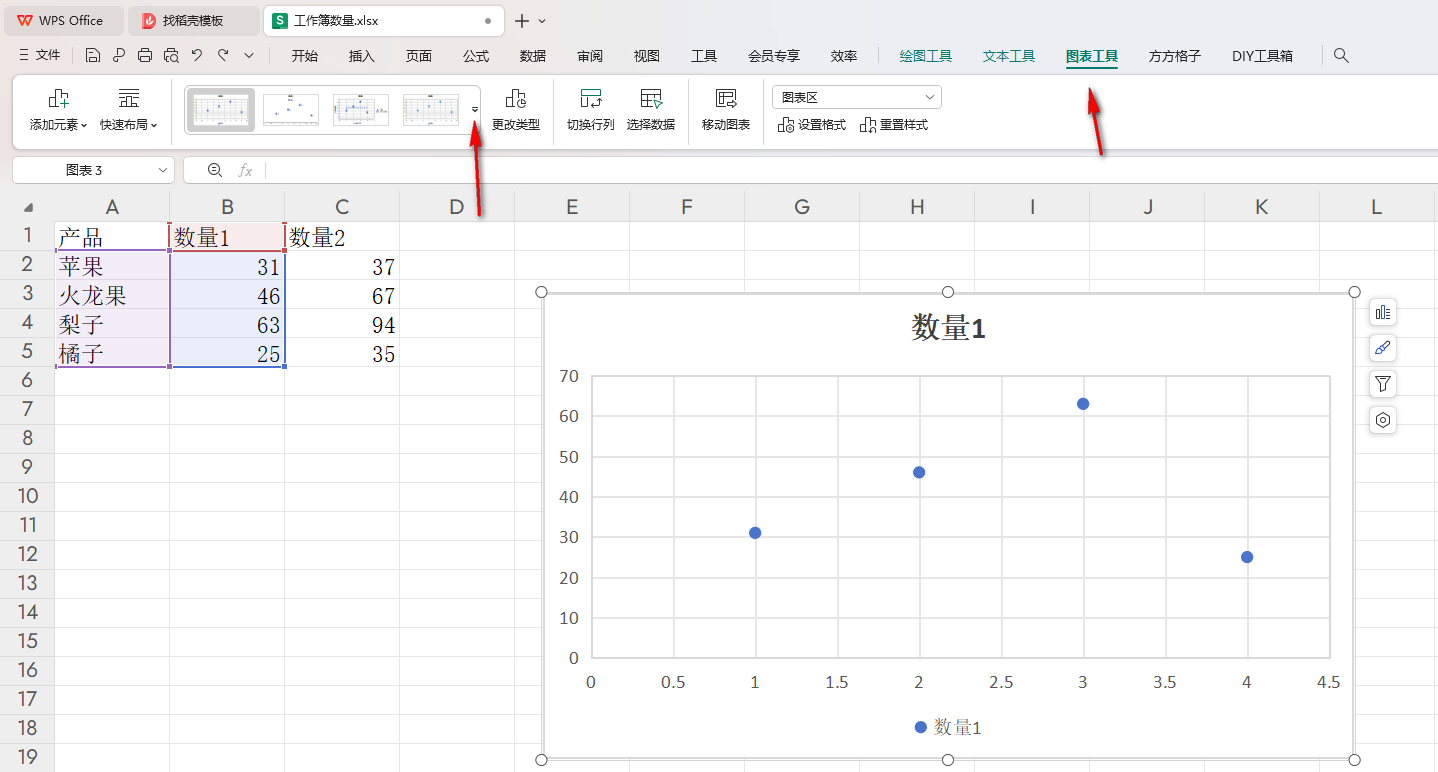The height and width of the screenshot is (772, 1438).
Task: Open the Print Preview icon
Action: pyautogui.click(x=171, y=56)
